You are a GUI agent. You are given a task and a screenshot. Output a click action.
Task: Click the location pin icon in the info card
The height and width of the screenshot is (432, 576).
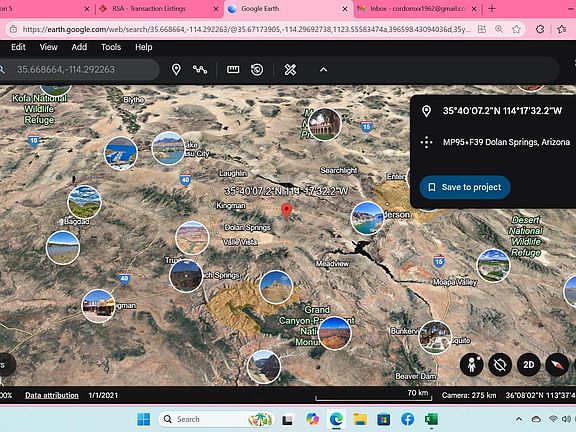coord(426,111)
